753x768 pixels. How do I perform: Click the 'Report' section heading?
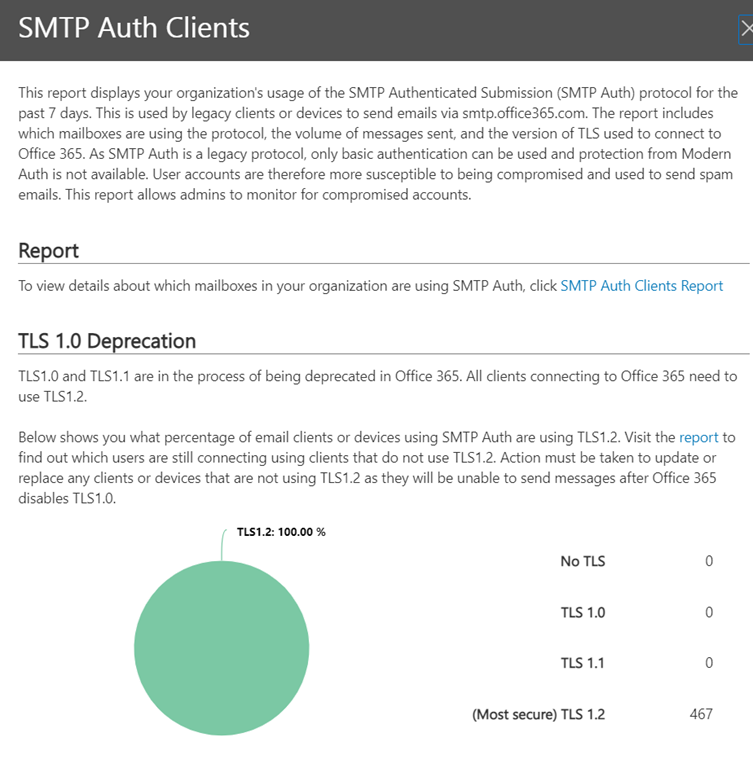tap(49, 250)
